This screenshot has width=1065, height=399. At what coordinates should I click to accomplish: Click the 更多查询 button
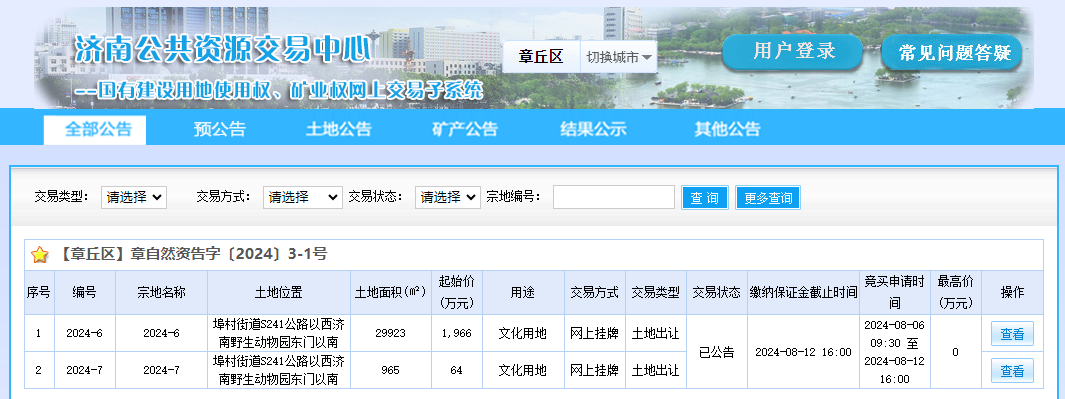pos(768,198)
